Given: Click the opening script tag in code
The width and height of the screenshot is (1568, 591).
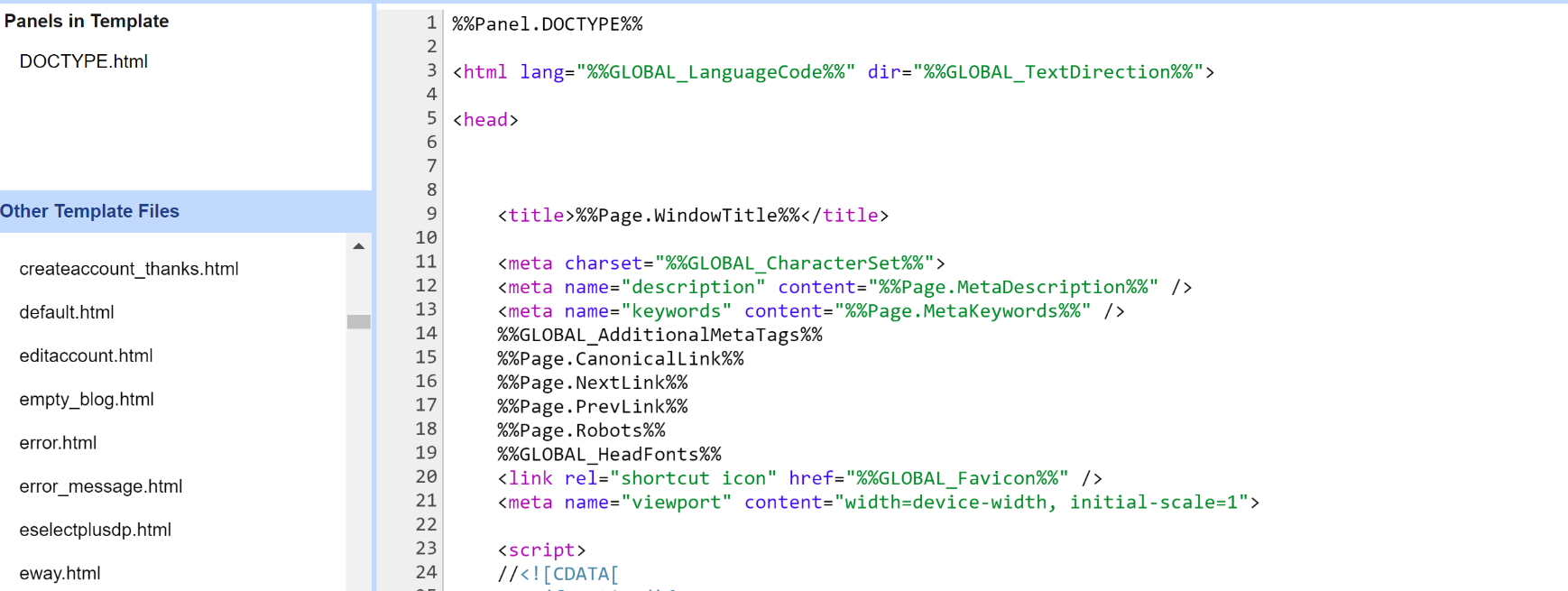Looking at the screenshot, I should [541, 550].
